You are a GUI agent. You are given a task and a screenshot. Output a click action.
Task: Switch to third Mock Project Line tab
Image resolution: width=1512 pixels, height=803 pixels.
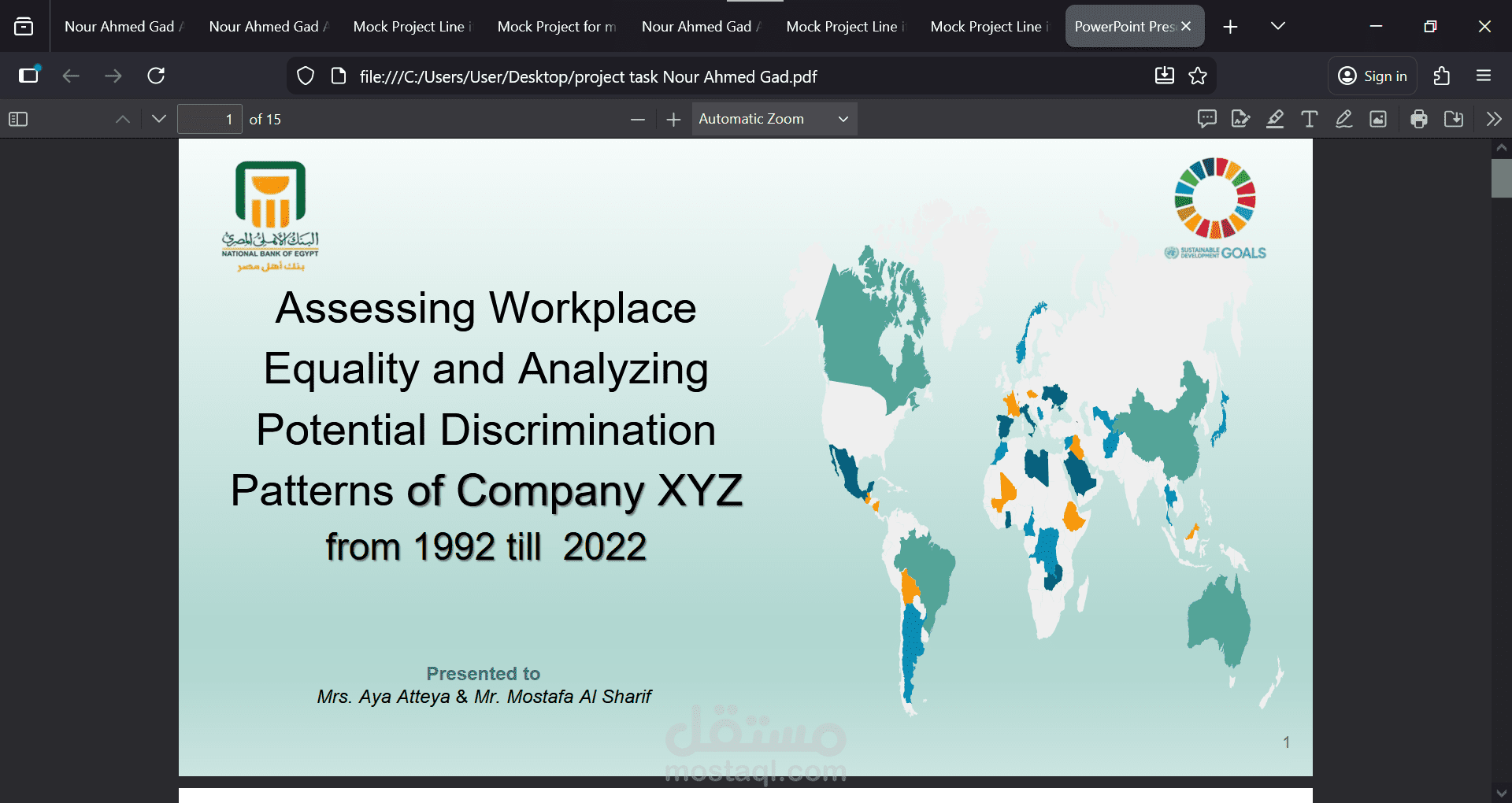990,27
